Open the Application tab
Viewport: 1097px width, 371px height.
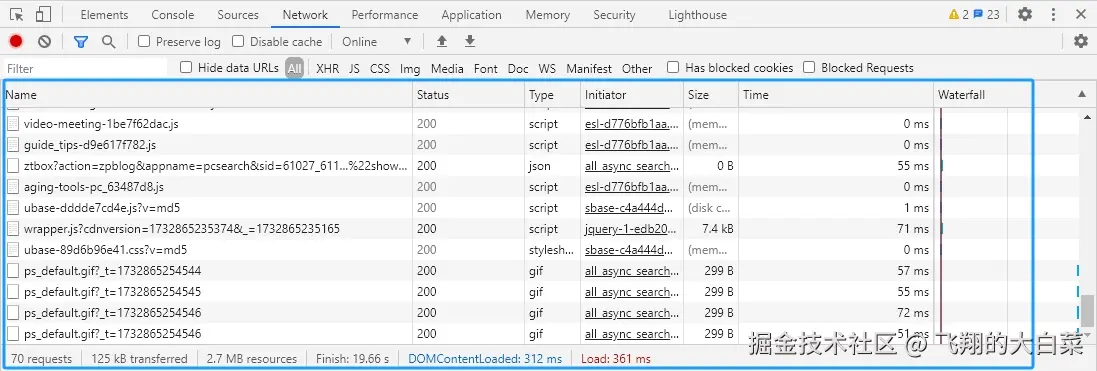tap(472, 15)
